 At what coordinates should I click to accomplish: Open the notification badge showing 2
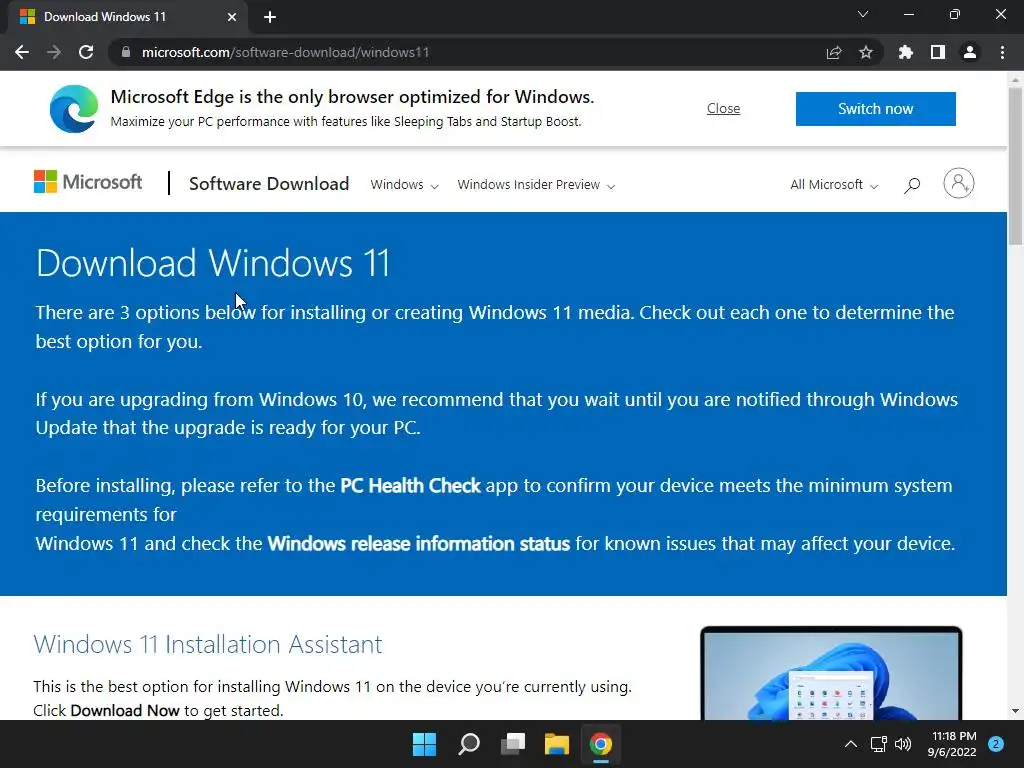coord(996,744)
